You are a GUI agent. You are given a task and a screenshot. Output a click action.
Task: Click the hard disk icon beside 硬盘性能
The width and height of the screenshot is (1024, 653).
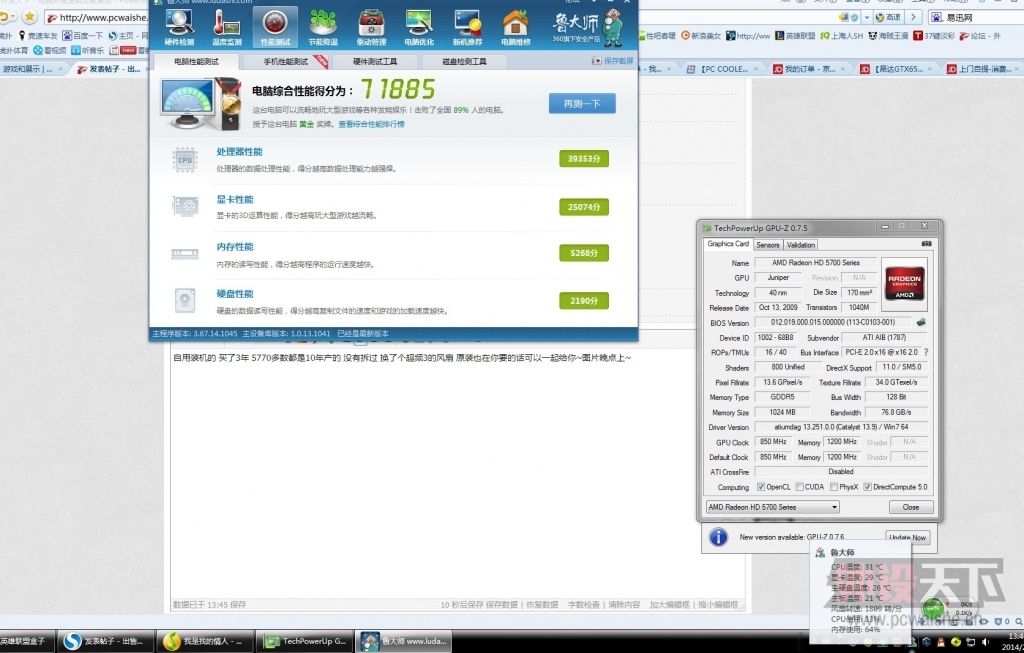click(185, 300)
